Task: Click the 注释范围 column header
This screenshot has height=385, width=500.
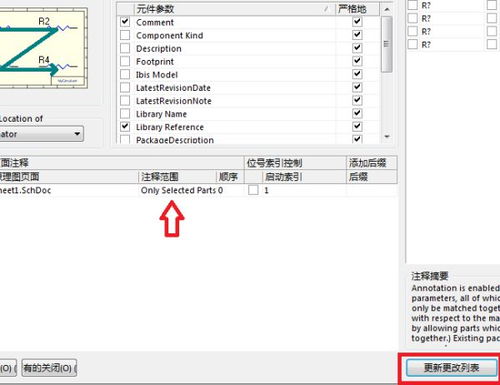Action: pyautogui.click(x=177, y=177)
